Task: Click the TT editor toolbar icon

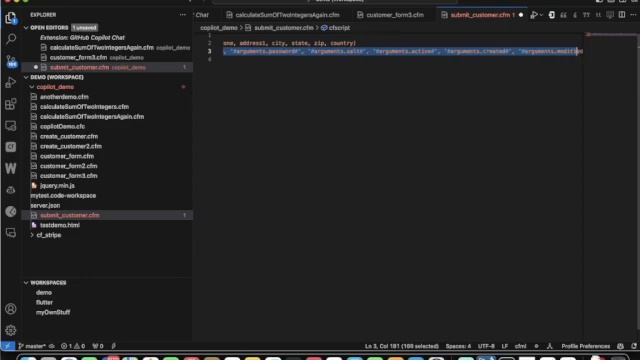Action: coord(587,15)
